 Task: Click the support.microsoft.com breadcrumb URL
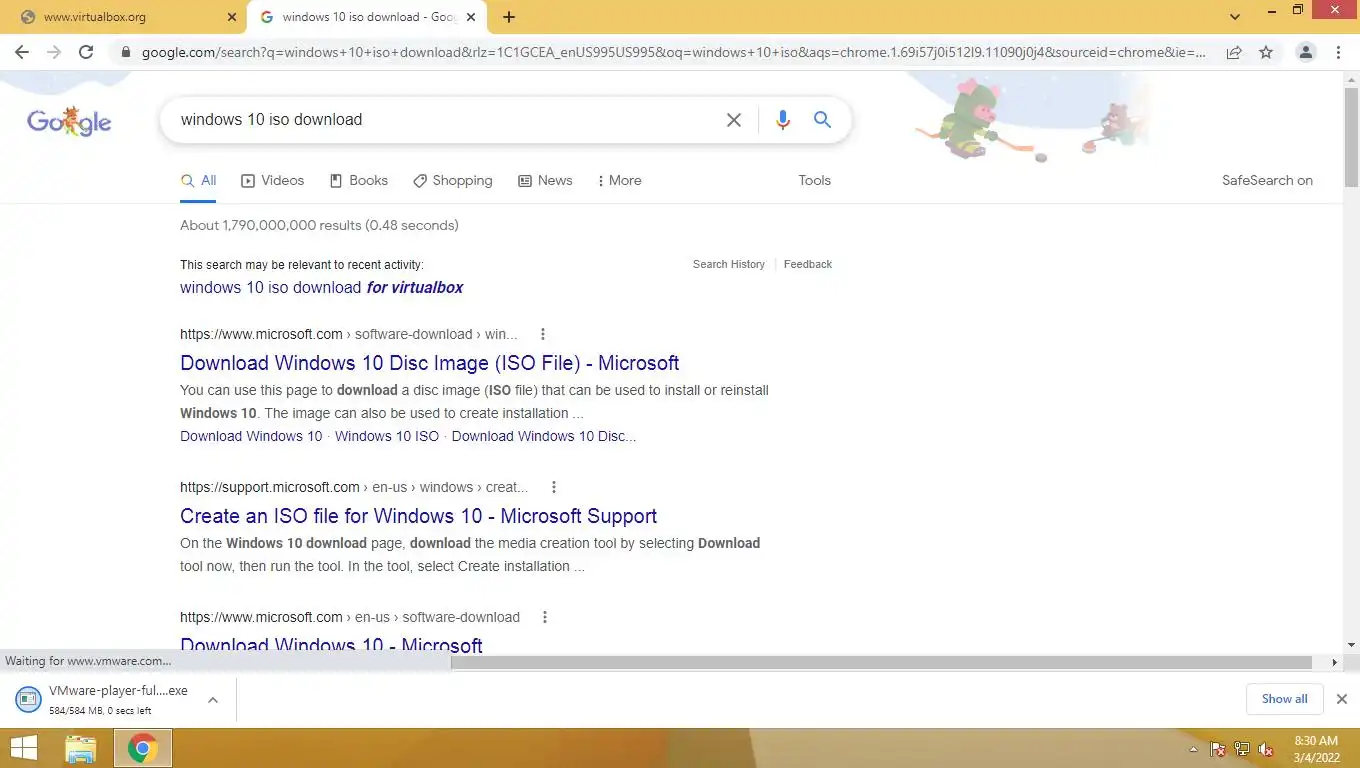pyautogui.click(x=354, y=487)
